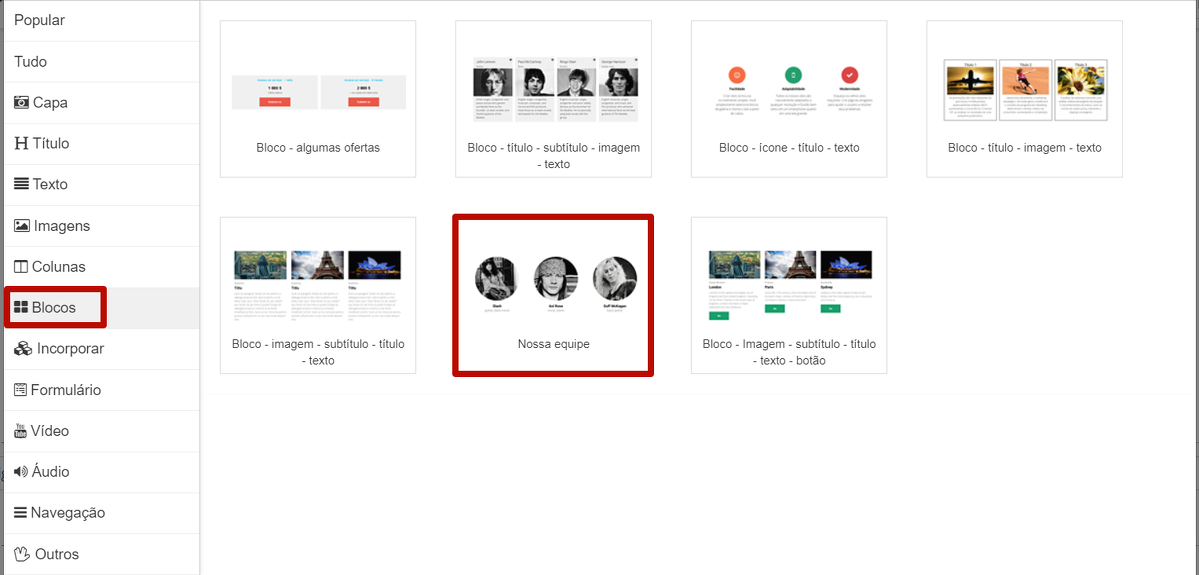Image resolution: width=1199 pixels, height=575 pixels.
Task: Click the H heading icon for Título
Action: pos(21,143)
